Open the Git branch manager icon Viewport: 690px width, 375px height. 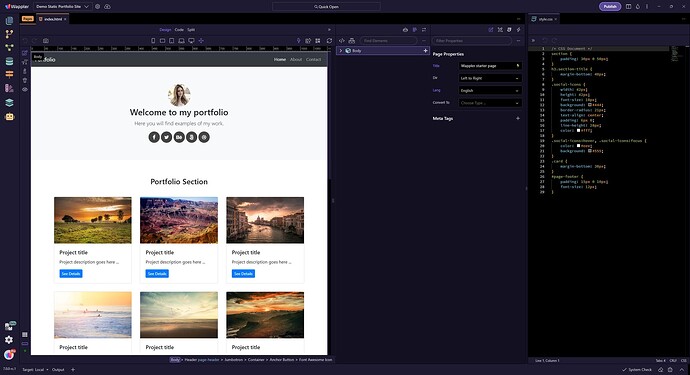tap(9, 34)
